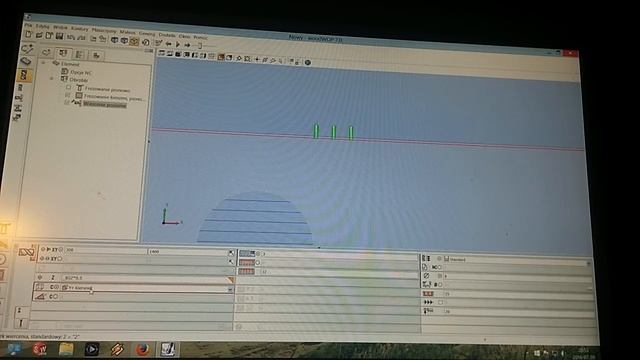Switch to the third tree panel tab
Image resolution: width=640 pixels, height=360 pixels.
point(79,54)
